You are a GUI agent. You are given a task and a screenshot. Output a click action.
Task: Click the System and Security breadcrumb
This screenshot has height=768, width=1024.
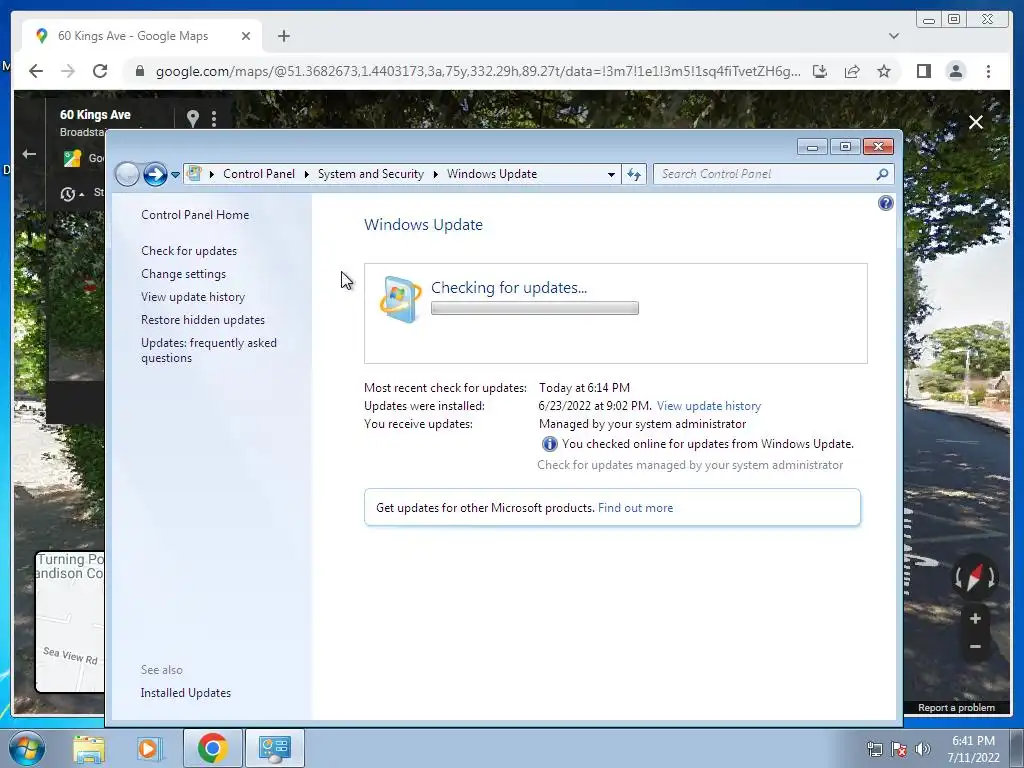[x=370, y=174]
